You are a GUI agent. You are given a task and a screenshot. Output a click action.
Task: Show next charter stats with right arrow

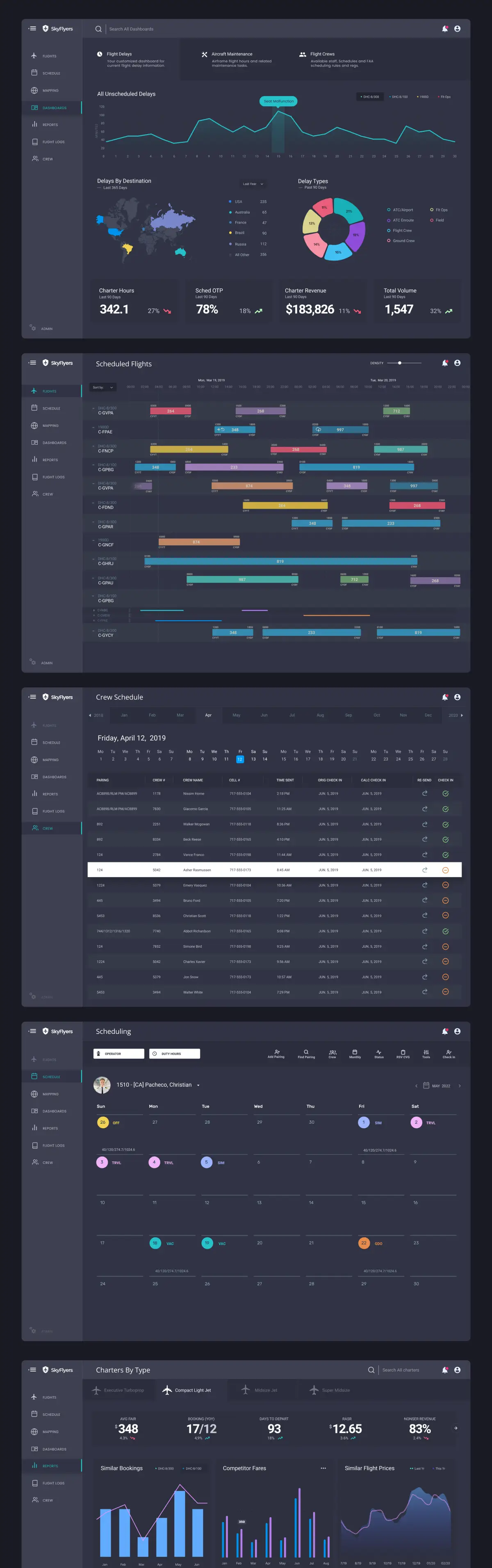(x=456, y=1428)
